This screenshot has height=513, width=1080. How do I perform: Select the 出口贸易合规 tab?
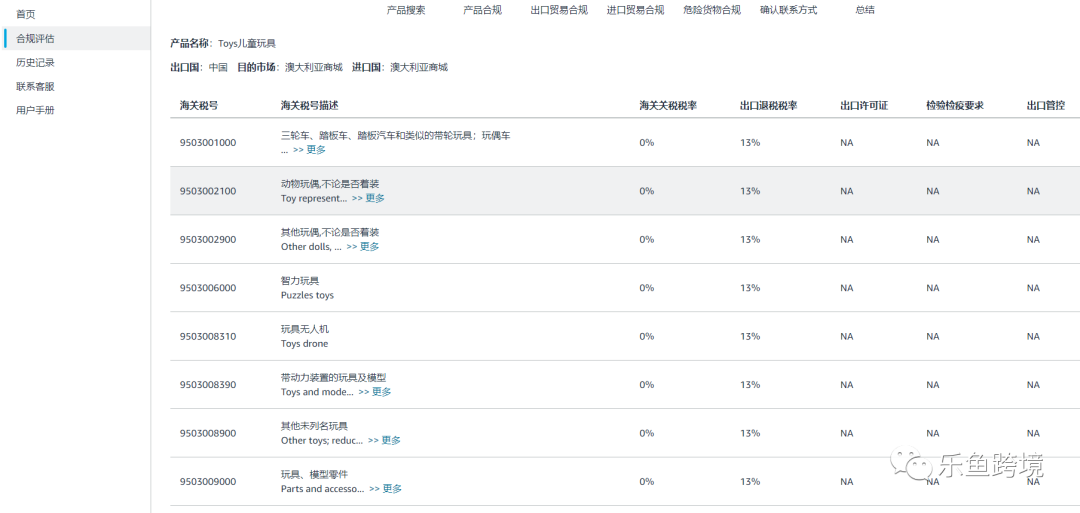pyautogui.click(x=559, y=10)
